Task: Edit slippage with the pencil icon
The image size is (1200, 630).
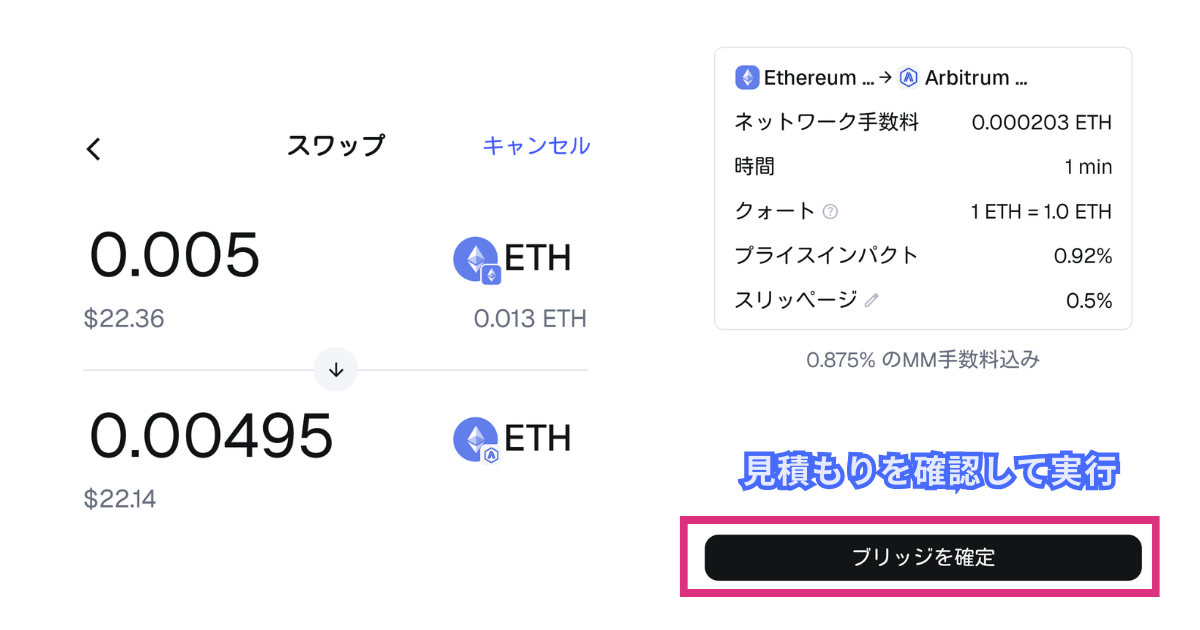Action: click(x=871, y=300)
